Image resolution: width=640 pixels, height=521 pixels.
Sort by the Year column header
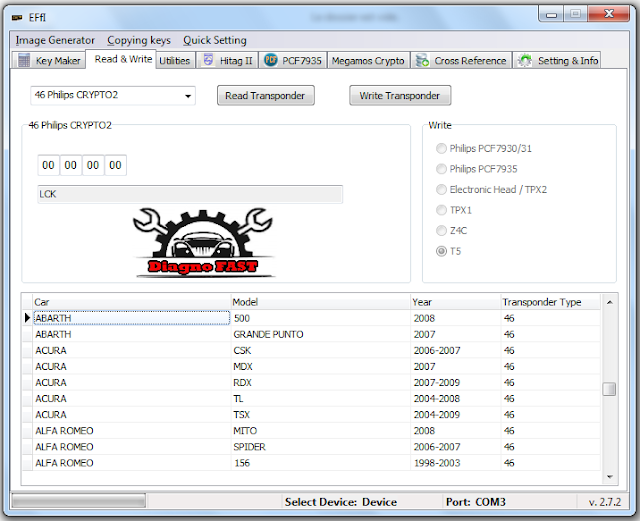click(456, 302)
